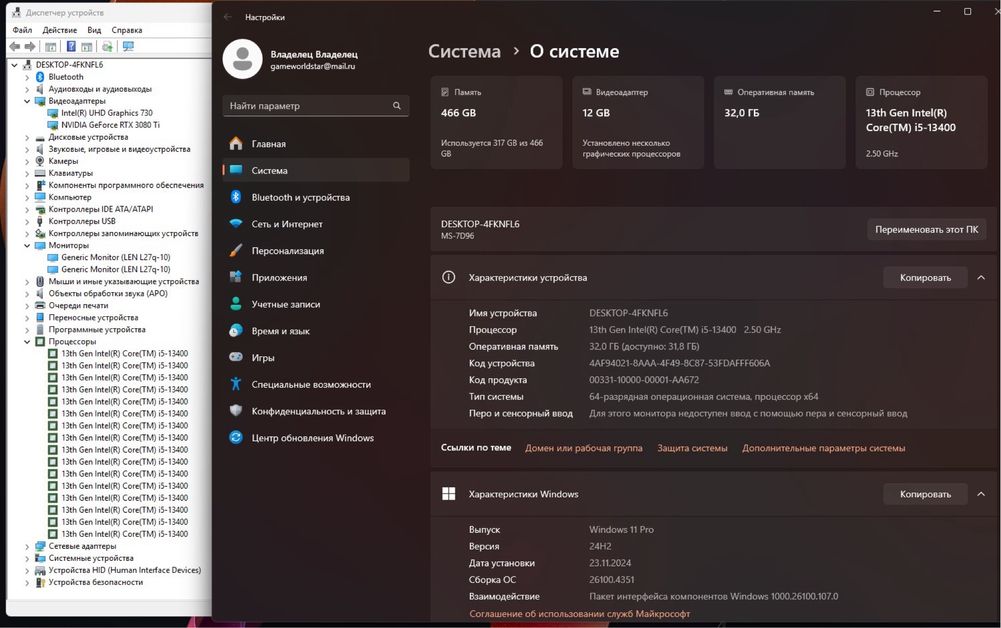
Task: Expand the Контроллеры USB category
Action: point(27,221)
